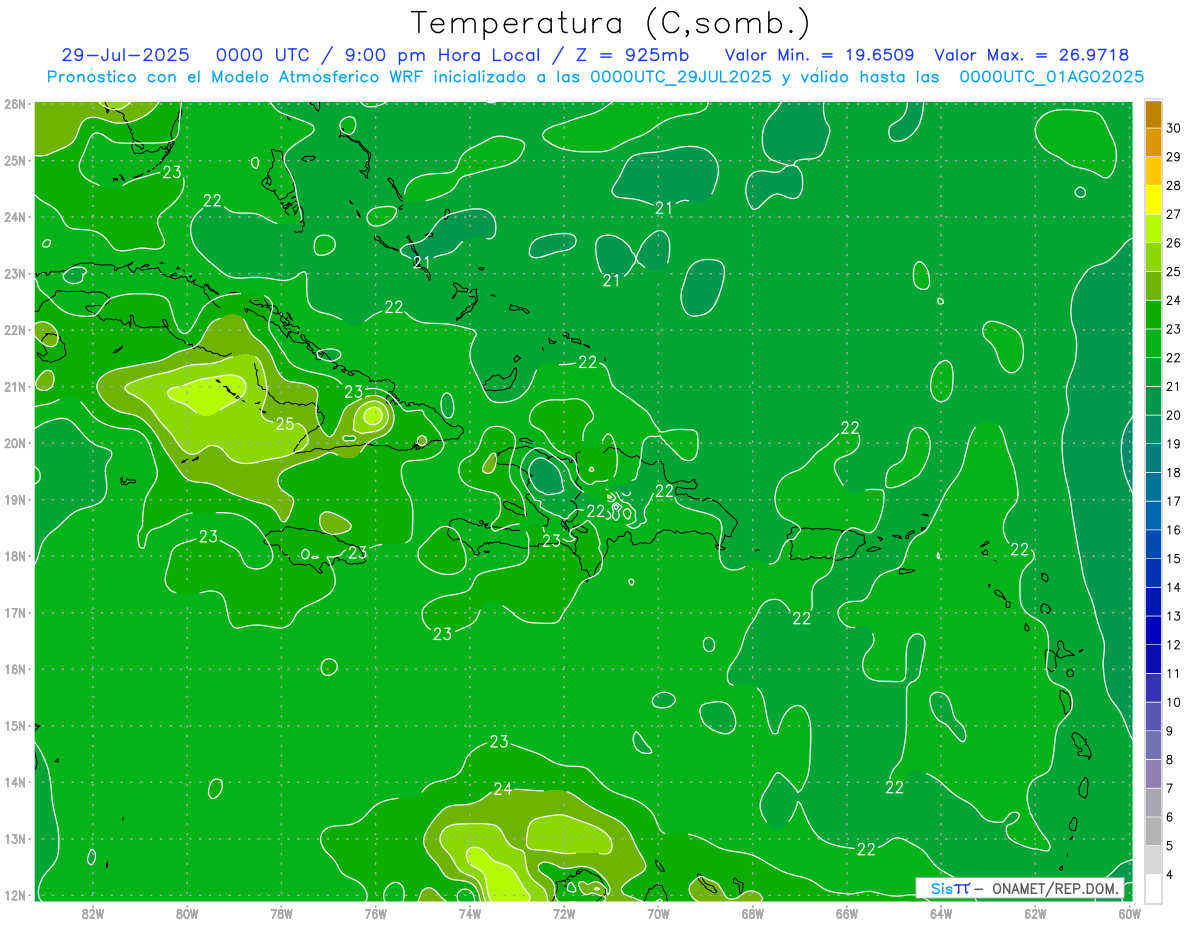Select initialization time "0000UTC_29JUL2025"
The width and height of the screenshot is (1200, 927).
[x=681, y=77]
